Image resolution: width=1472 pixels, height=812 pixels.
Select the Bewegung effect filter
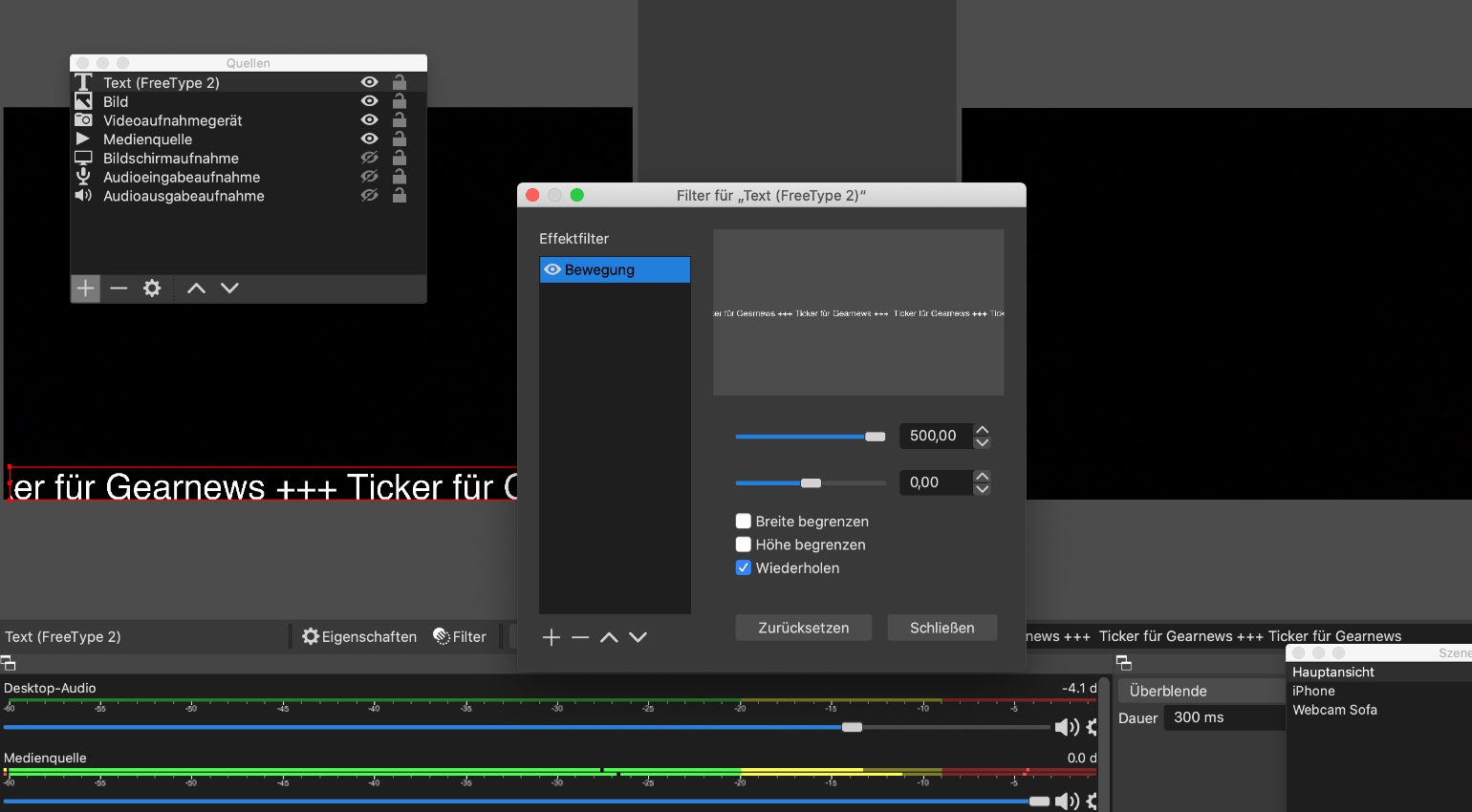(x=615, y=269)
